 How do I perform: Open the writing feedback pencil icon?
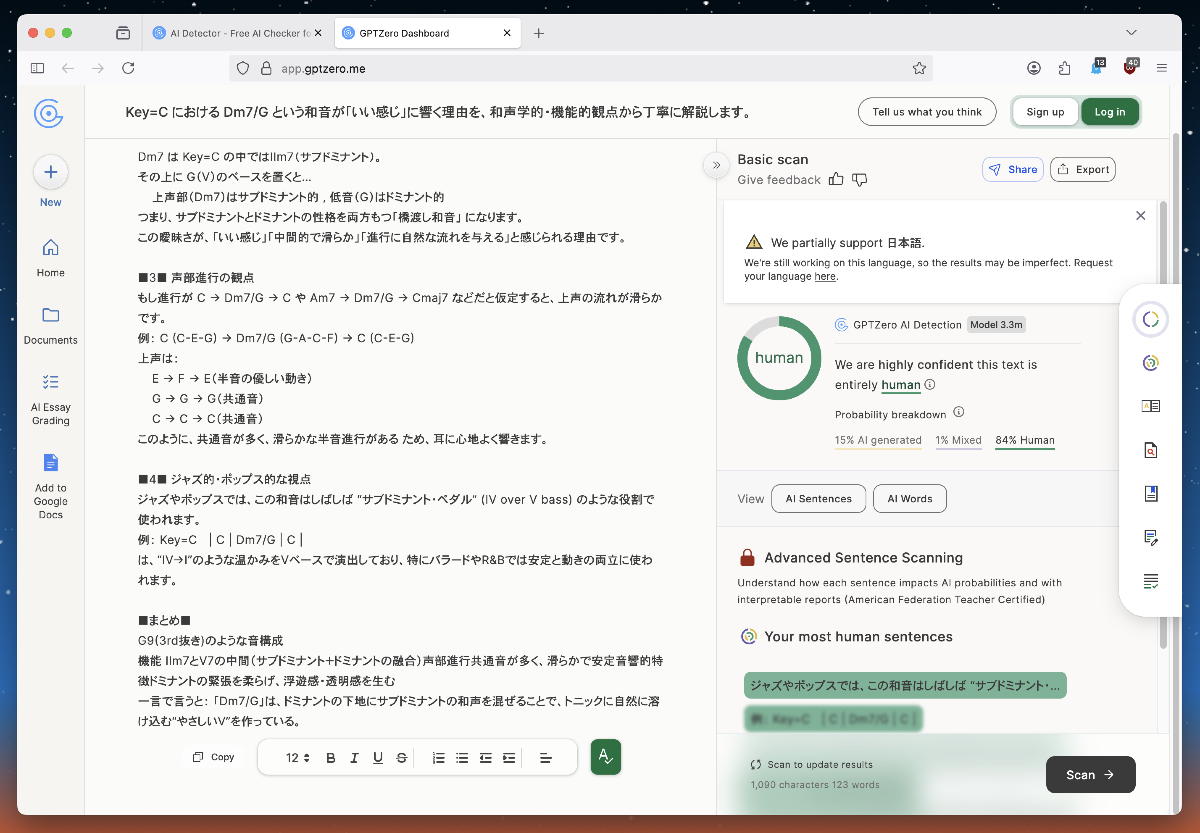pyautogui.click(x=1151, y=538)
